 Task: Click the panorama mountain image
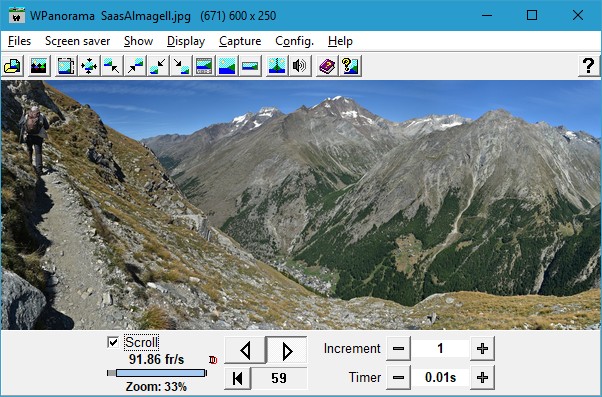[301, 205]
